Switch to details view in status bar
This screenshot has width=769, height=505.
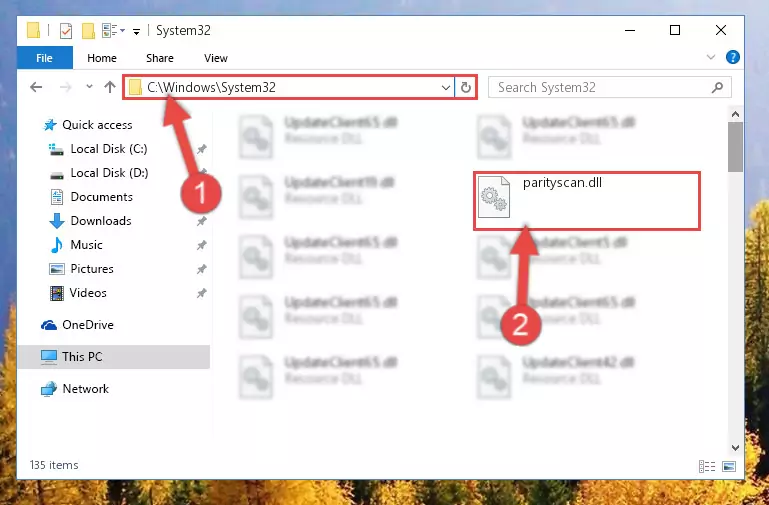point(707,466)
